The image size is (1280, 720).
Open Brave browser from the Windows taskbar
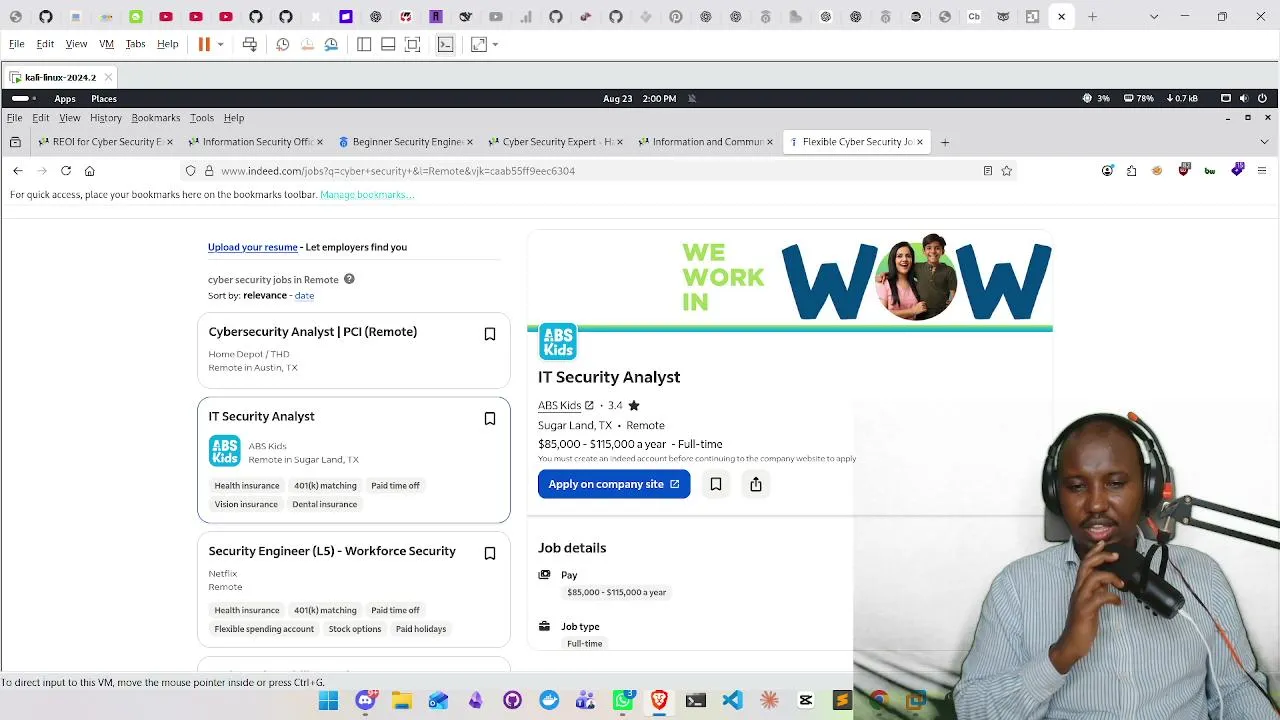(x=659, y=701)
